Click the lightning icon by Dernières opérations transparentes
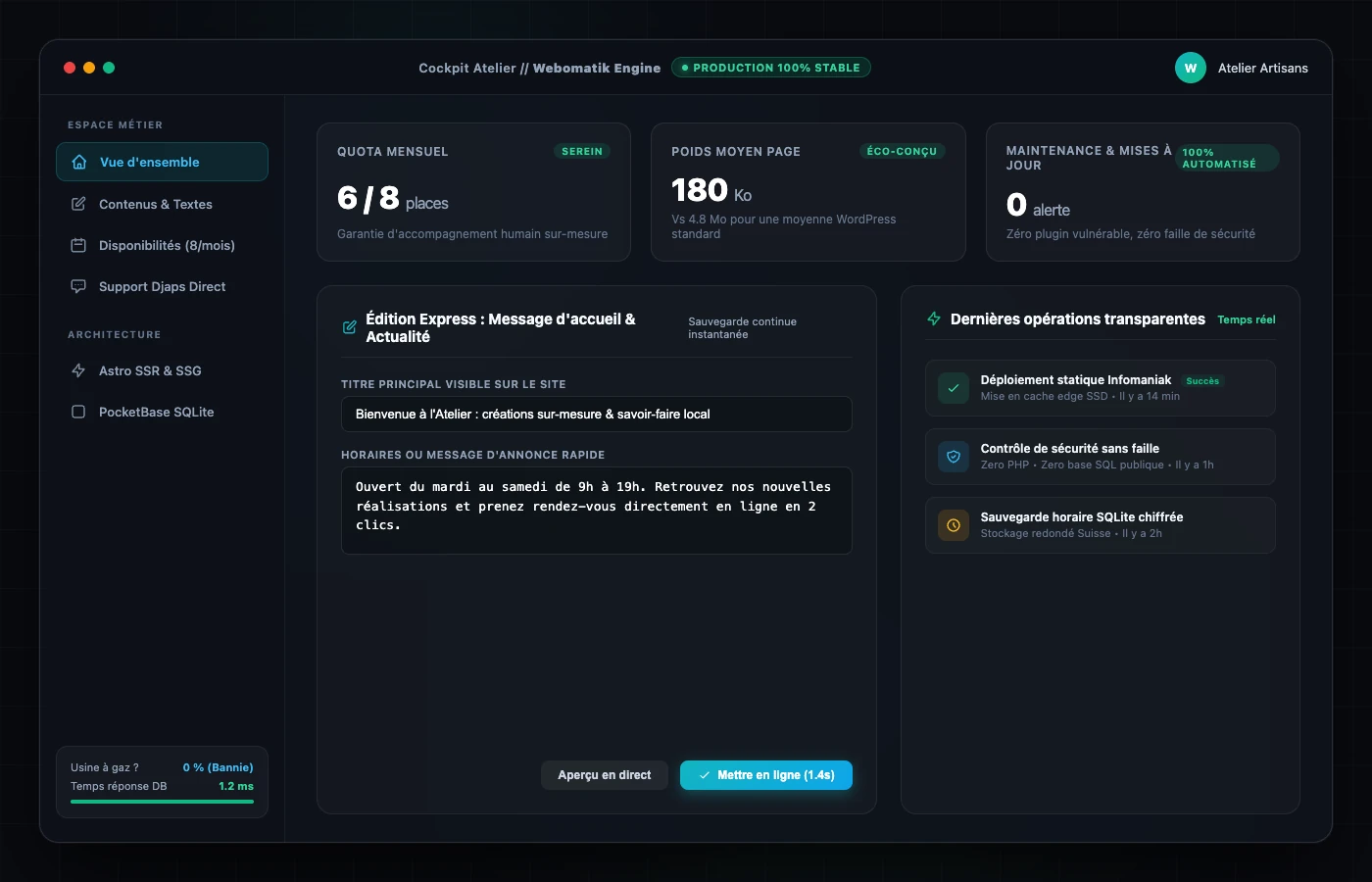This screenshot has width=1372, height=882. [934, 318]
